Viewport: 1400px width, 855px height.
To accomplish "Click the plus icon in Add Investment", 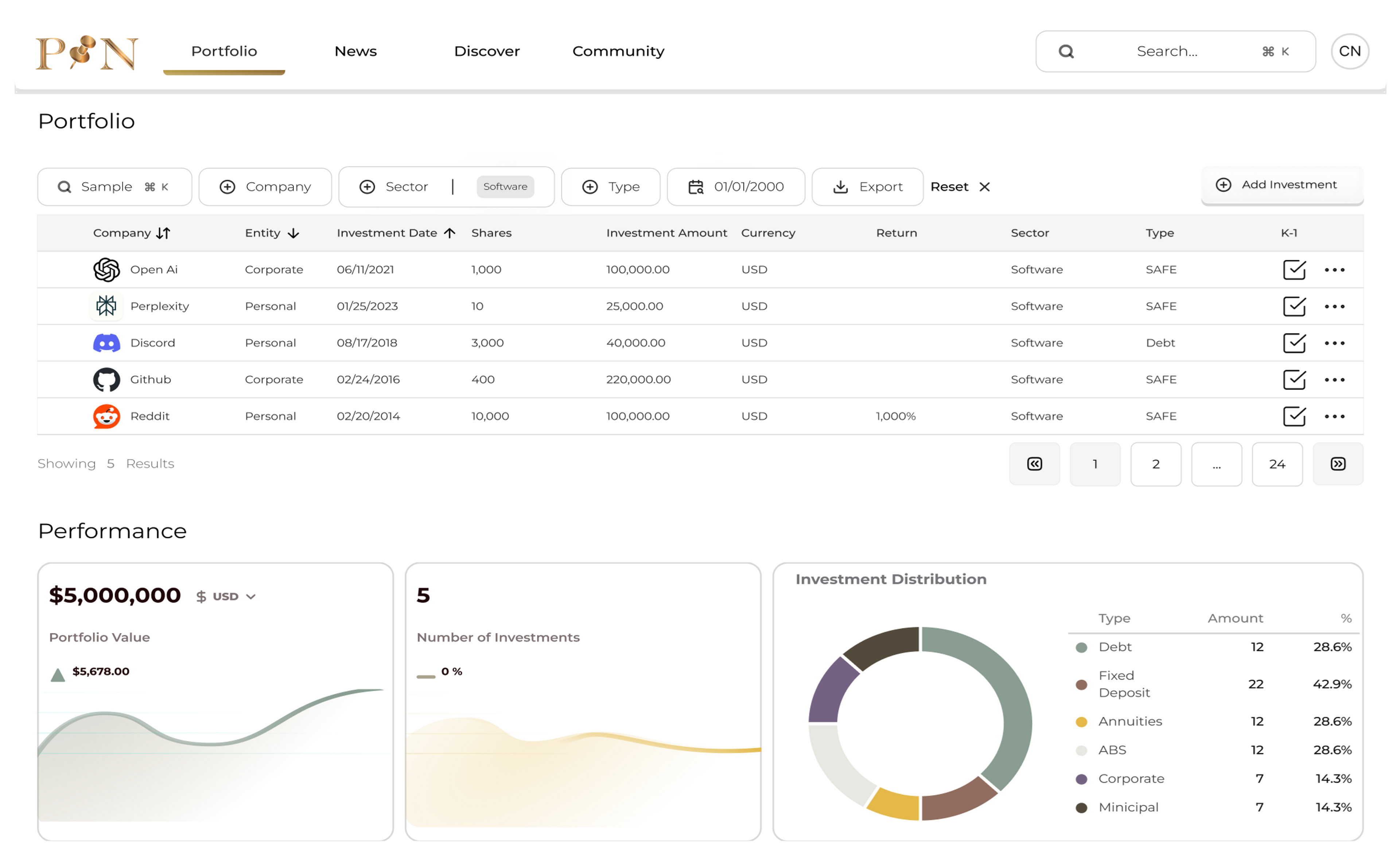I will point(1223,185).
